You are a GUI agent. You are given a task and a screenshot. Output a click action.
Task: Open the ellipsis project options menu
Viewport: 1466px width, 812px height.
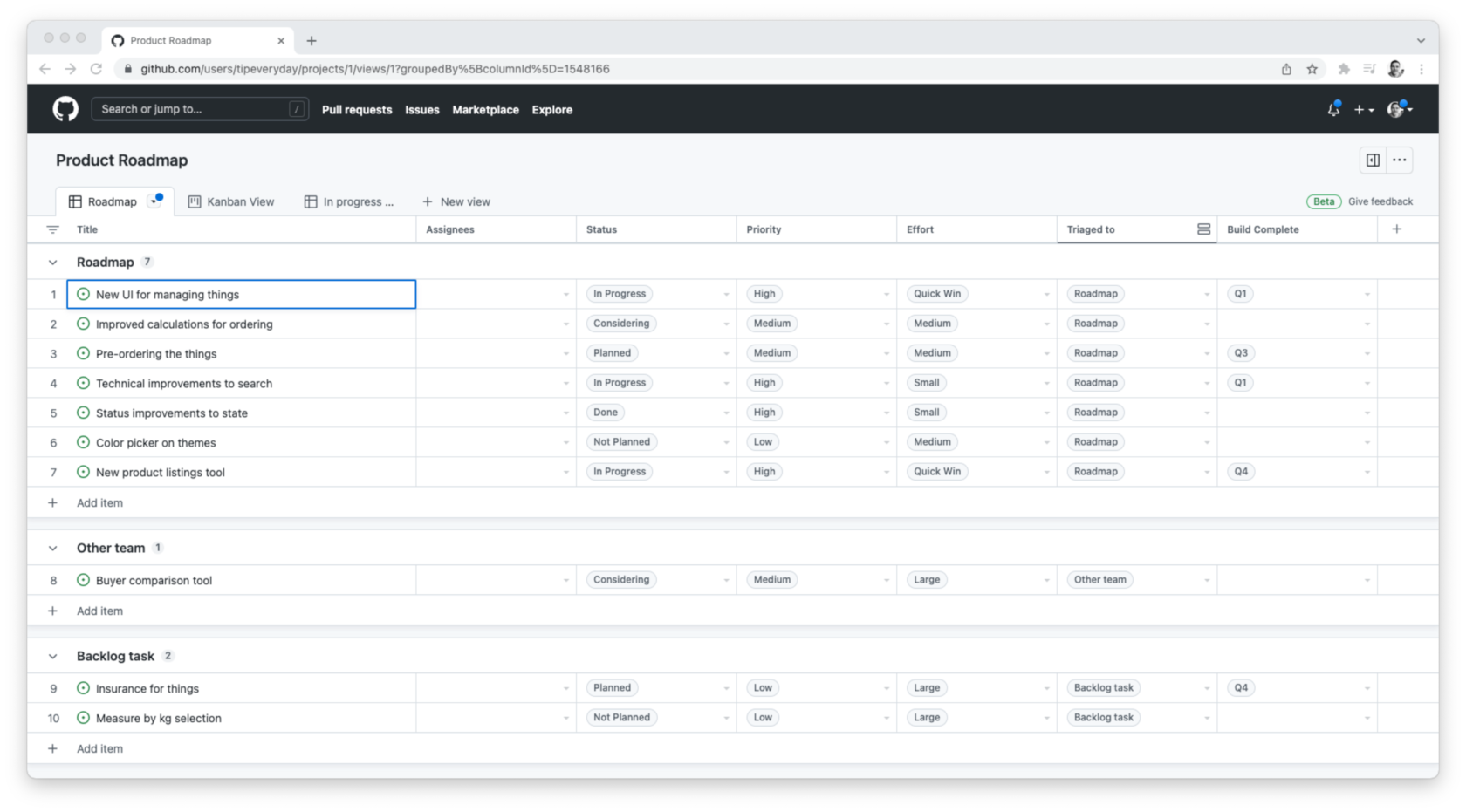[1400, 160]
